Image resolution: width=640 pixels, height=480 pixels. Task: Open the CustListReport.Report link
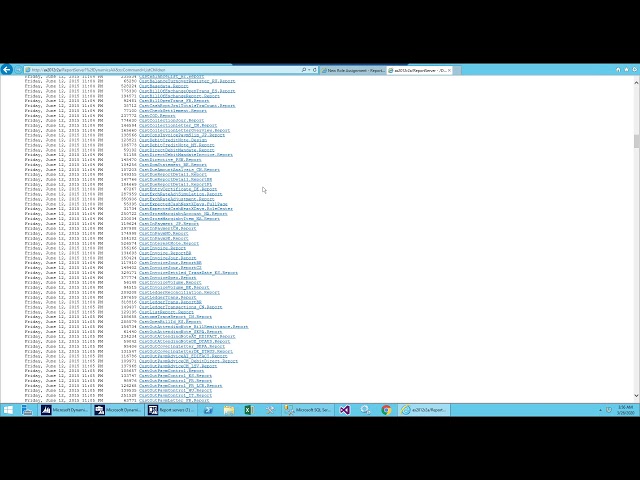[166, 312]
